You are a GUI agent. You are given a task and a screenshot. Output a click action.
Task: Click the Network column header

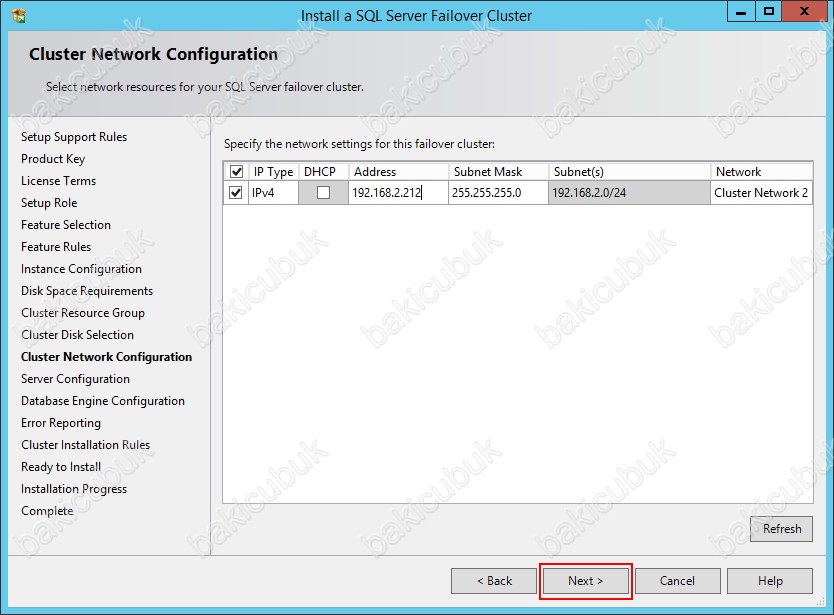pyautogui.click(x=762, y=172)
